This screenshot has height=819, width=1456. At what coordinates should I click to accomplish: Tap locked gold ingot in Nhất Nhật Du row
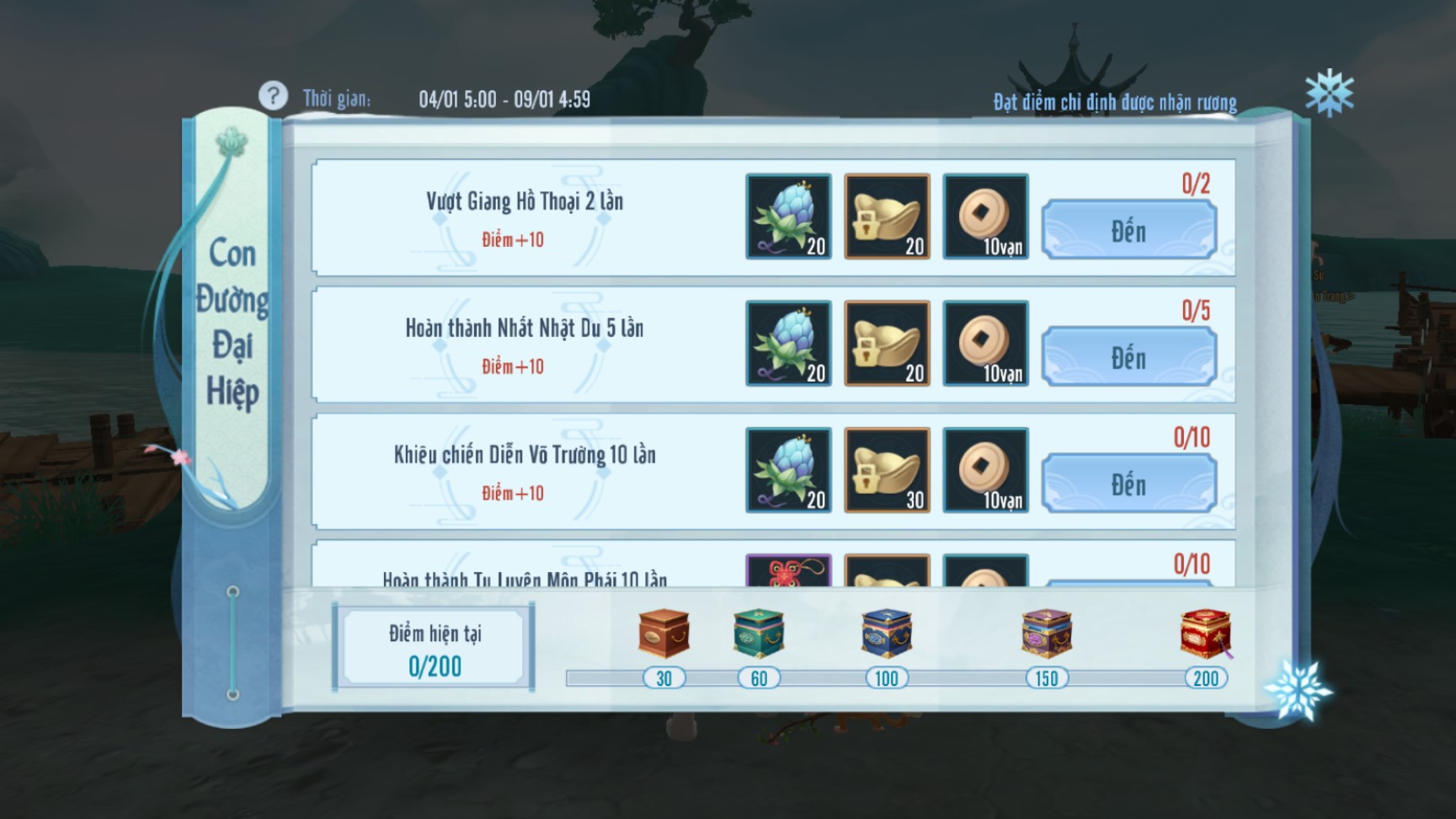pyautogui.click(x=887, y=343)
